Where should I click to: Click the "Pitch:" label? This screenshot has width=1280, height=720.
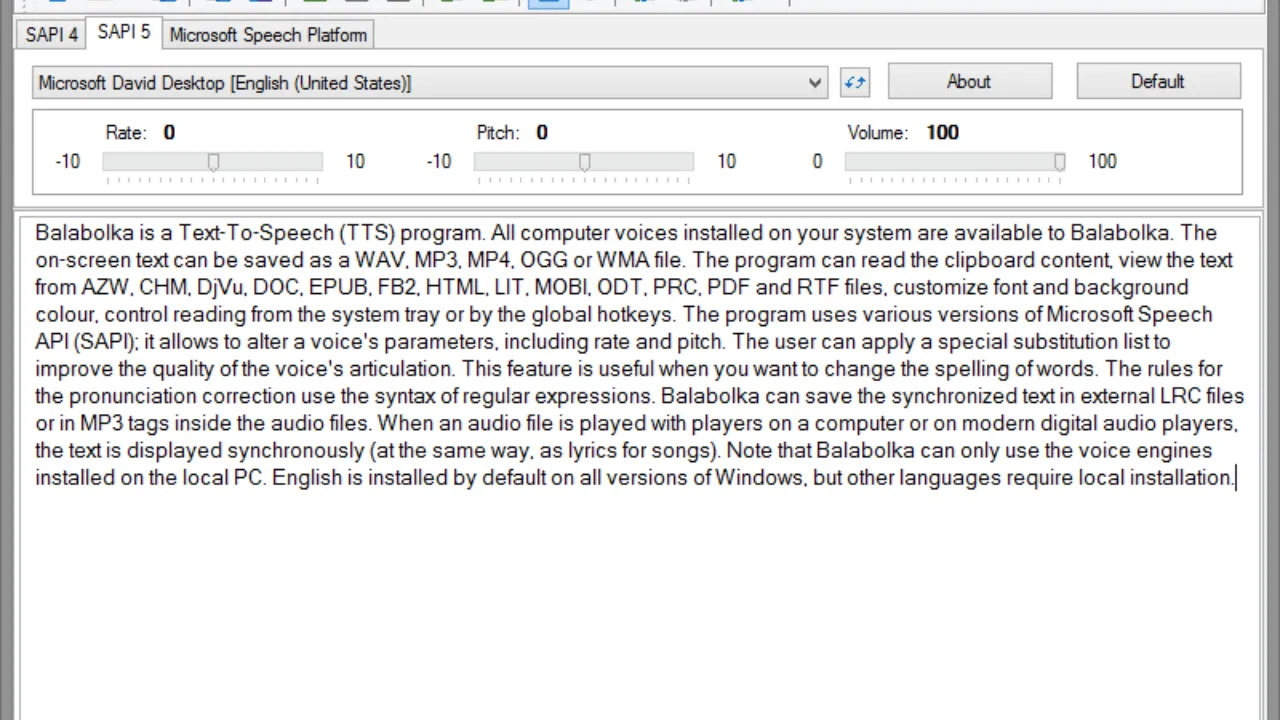coord(498,133)
